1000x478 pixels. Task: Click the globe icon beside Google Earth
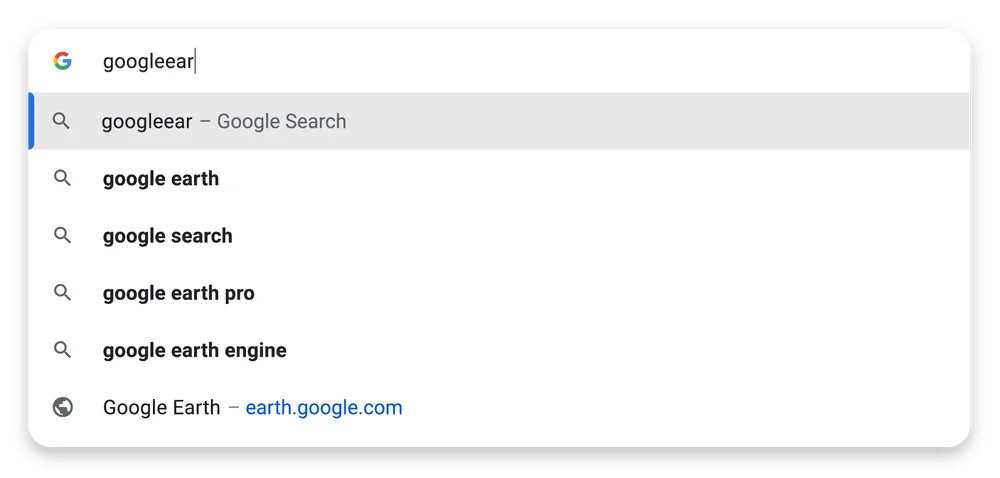(62, 408)
